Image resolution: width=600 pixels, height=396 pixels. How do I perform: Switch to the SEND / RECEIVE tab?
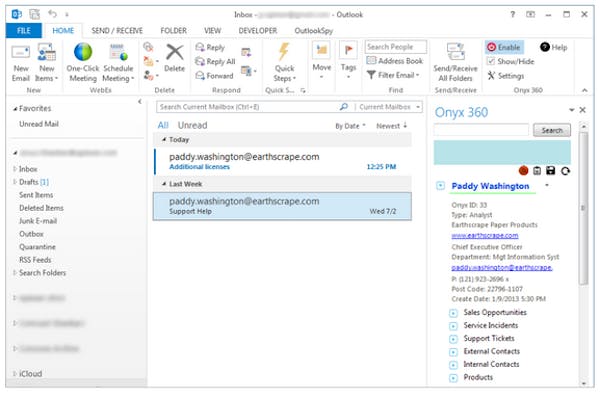(x=117, y=31)
